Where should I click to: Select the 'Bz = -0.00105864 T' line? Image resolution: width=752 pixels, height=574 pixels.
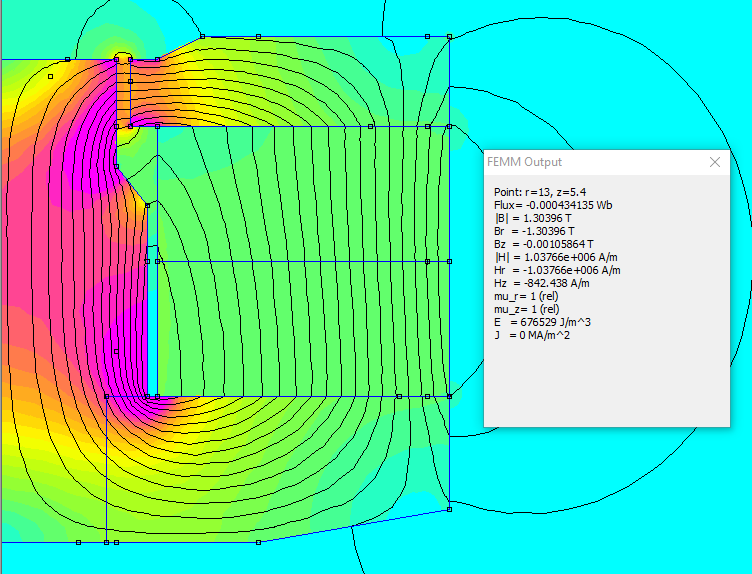click(x=544, y=244)
